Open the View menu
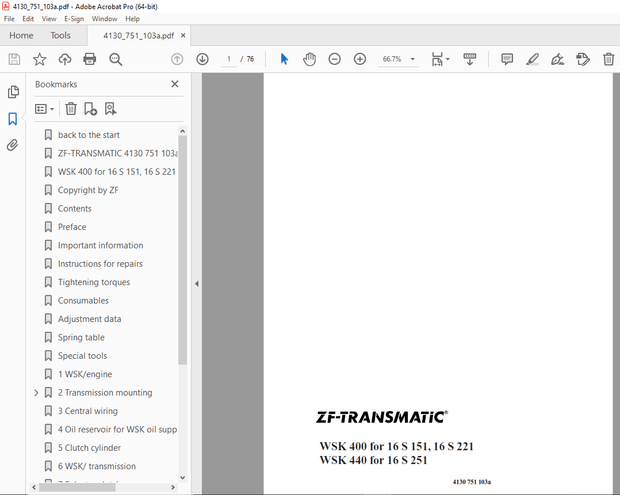Image resolution: width=620 pixels, height=495 pixels. pyautogui.click(x=49, y=19)
